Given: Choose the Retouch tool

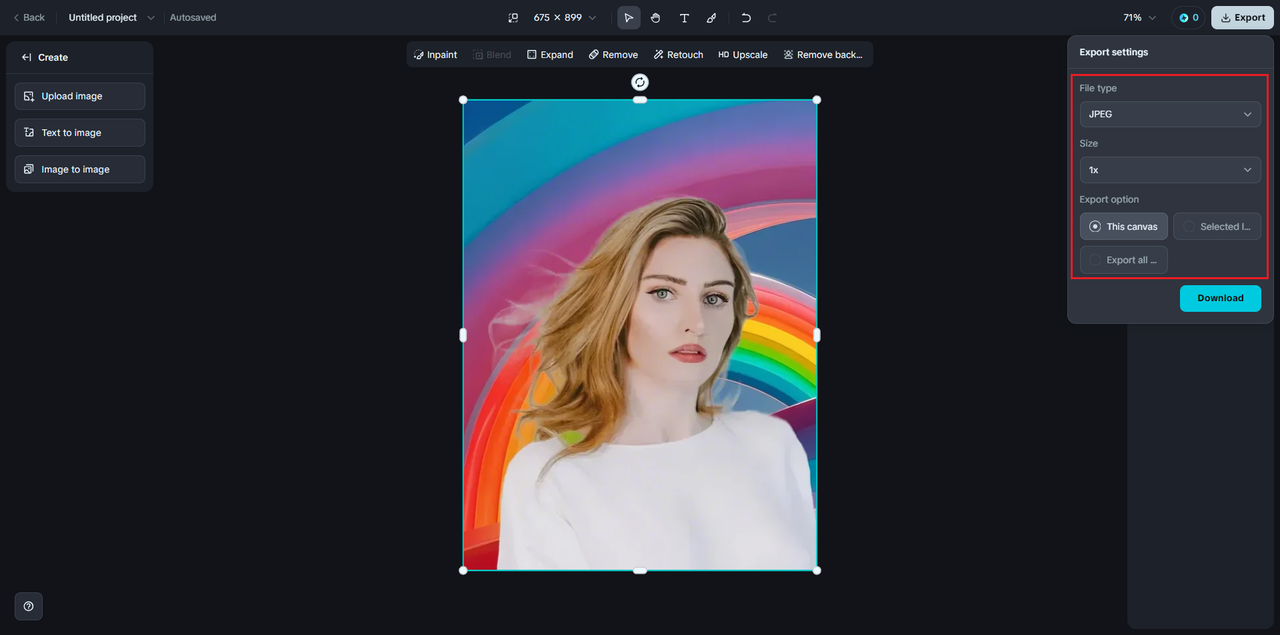Looking at the screenshot, I should click(x=678, y=55).
